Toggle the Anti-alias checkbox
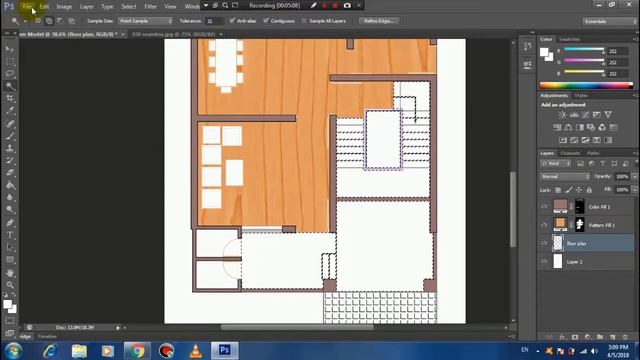Screen dimensions: 640x360 click(232, 20)
